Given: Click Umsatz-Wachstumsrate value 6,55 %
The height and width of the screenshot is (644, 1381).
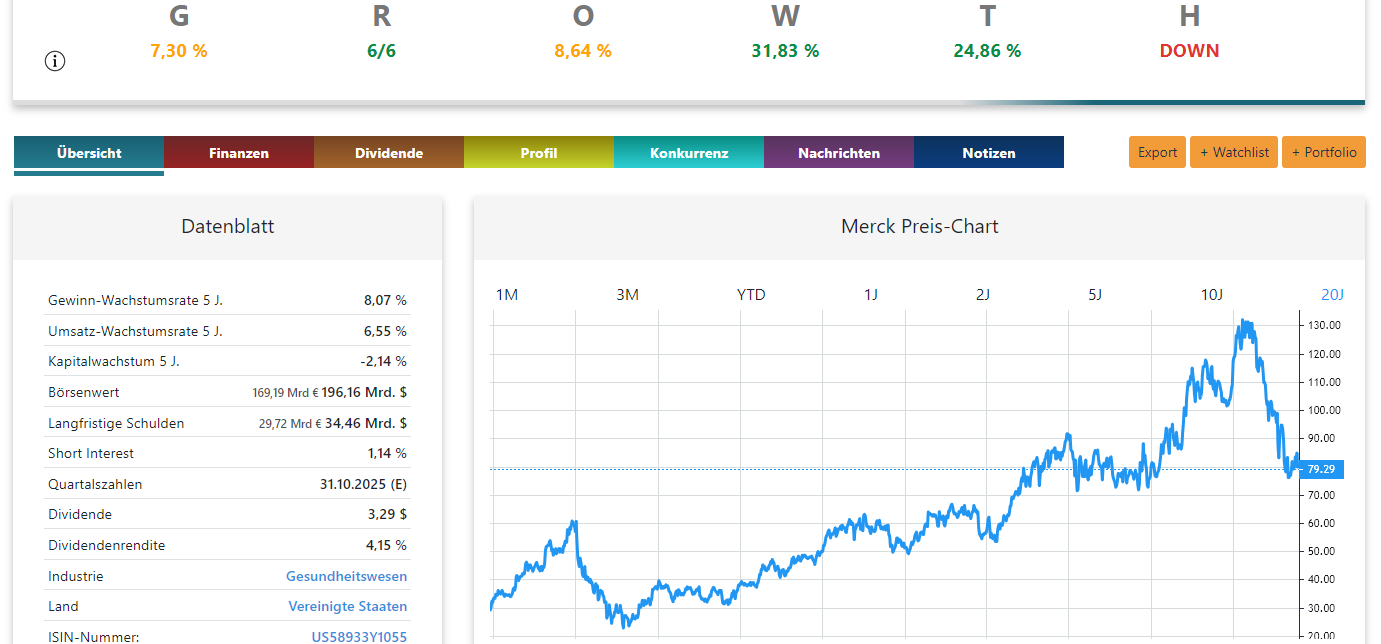Looking at the screenshot, I should [385, 331].
